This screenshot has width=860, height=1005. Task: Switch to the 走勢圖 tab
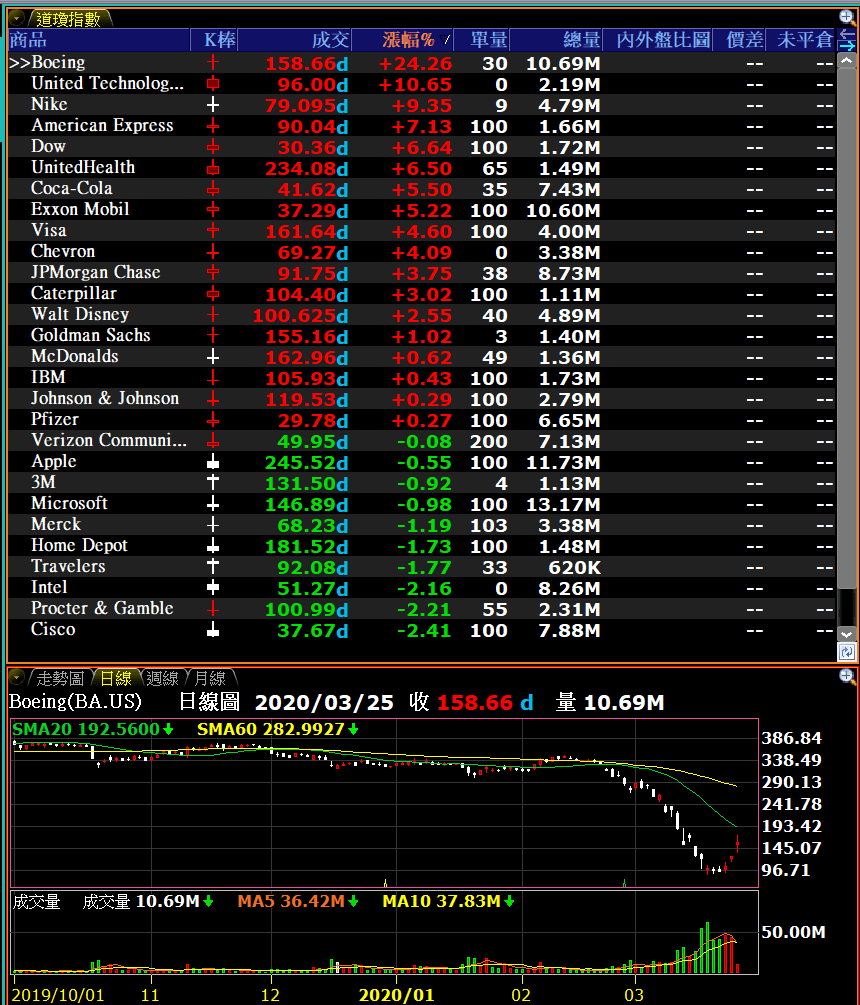pyautogui.click(x=60, y=678)
